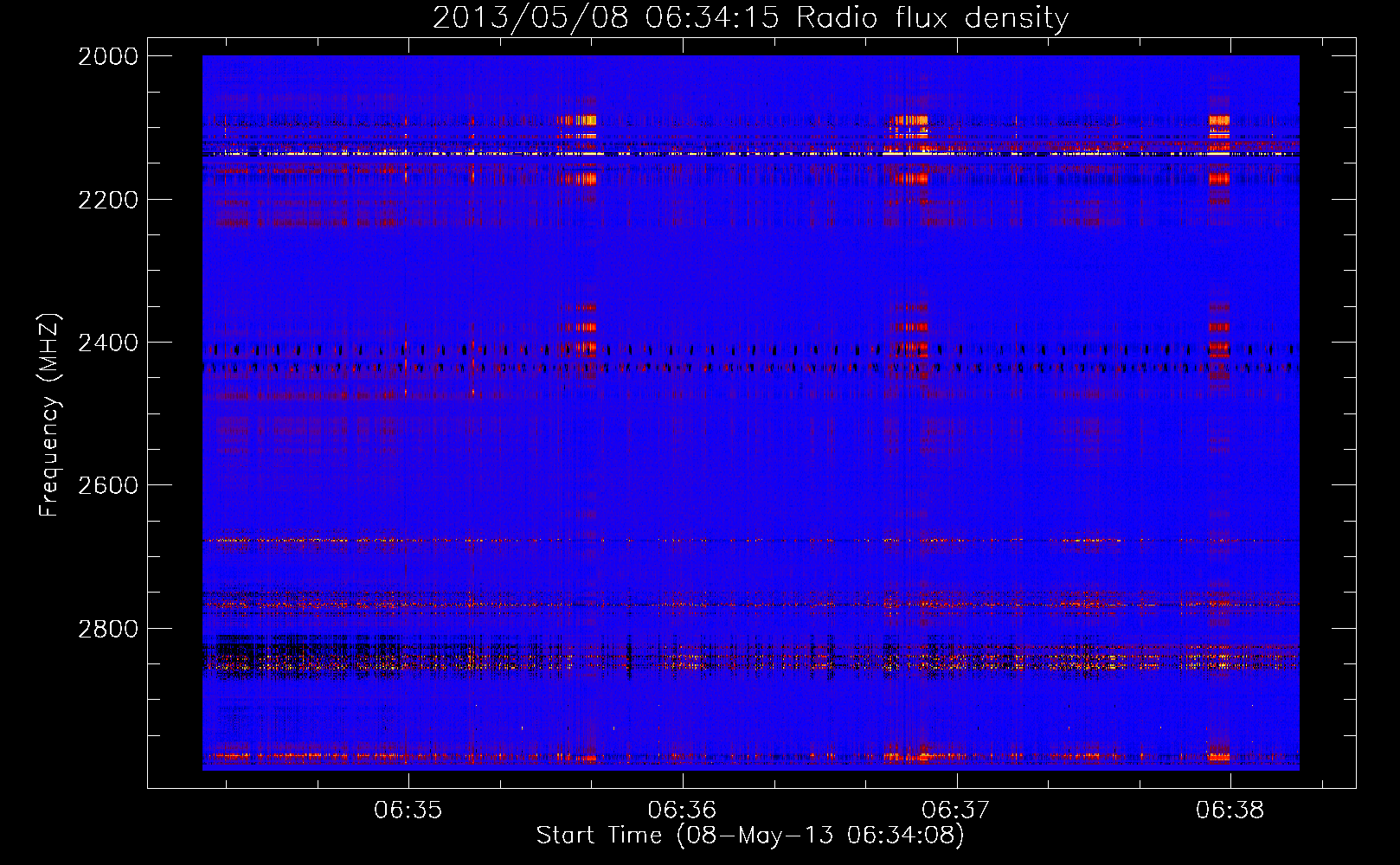This screenshot has width=1400, height=865.
Task: Click the 2800 frequency axis label
Action: coord(108,628)
